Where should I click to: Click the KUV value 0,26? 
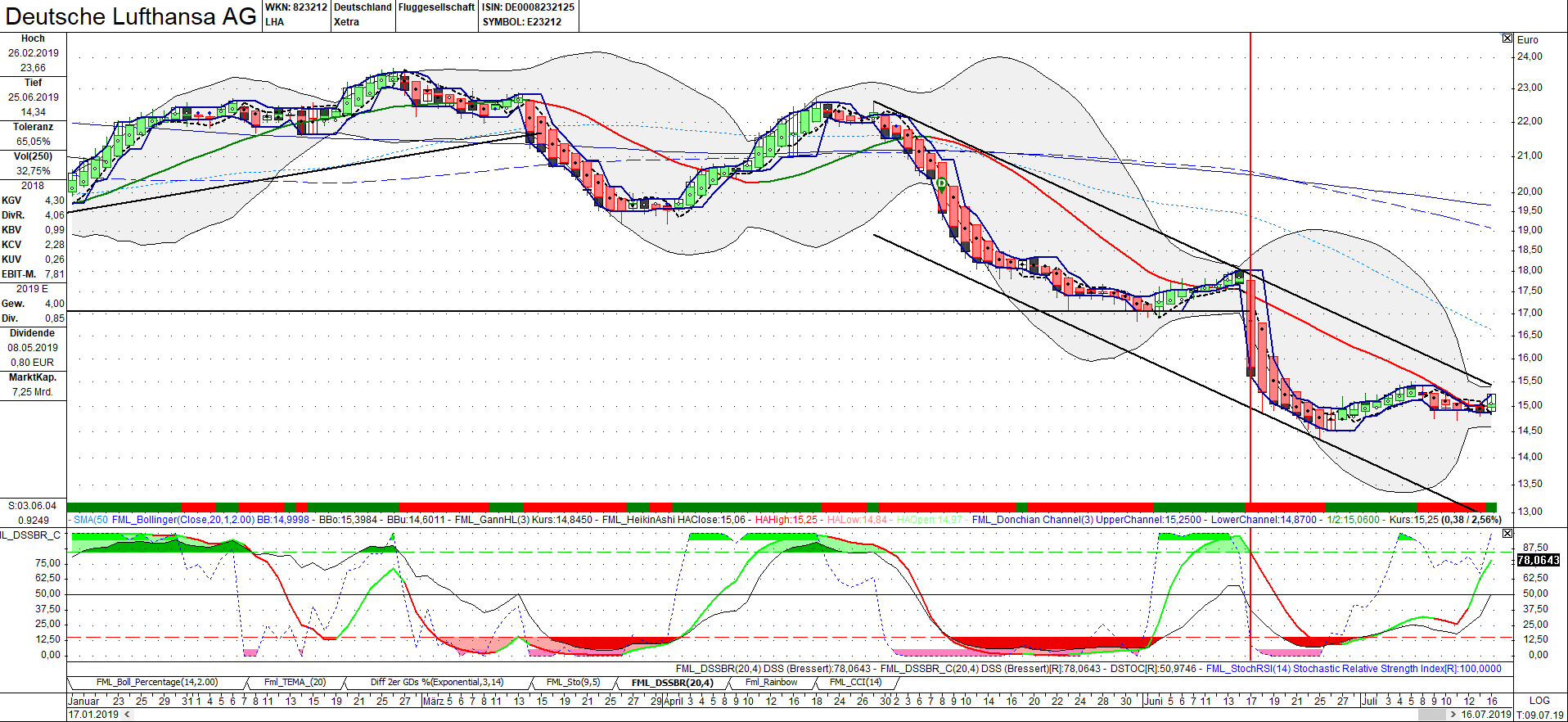pos(55,259)
